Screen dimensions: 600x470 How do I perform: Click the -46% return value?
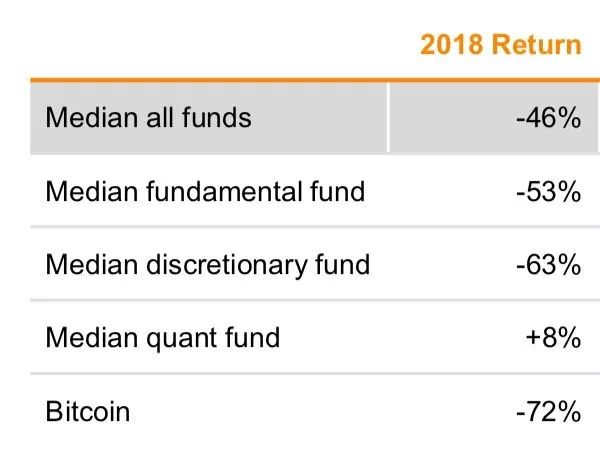pyautogui.click(x=548, y=118)
